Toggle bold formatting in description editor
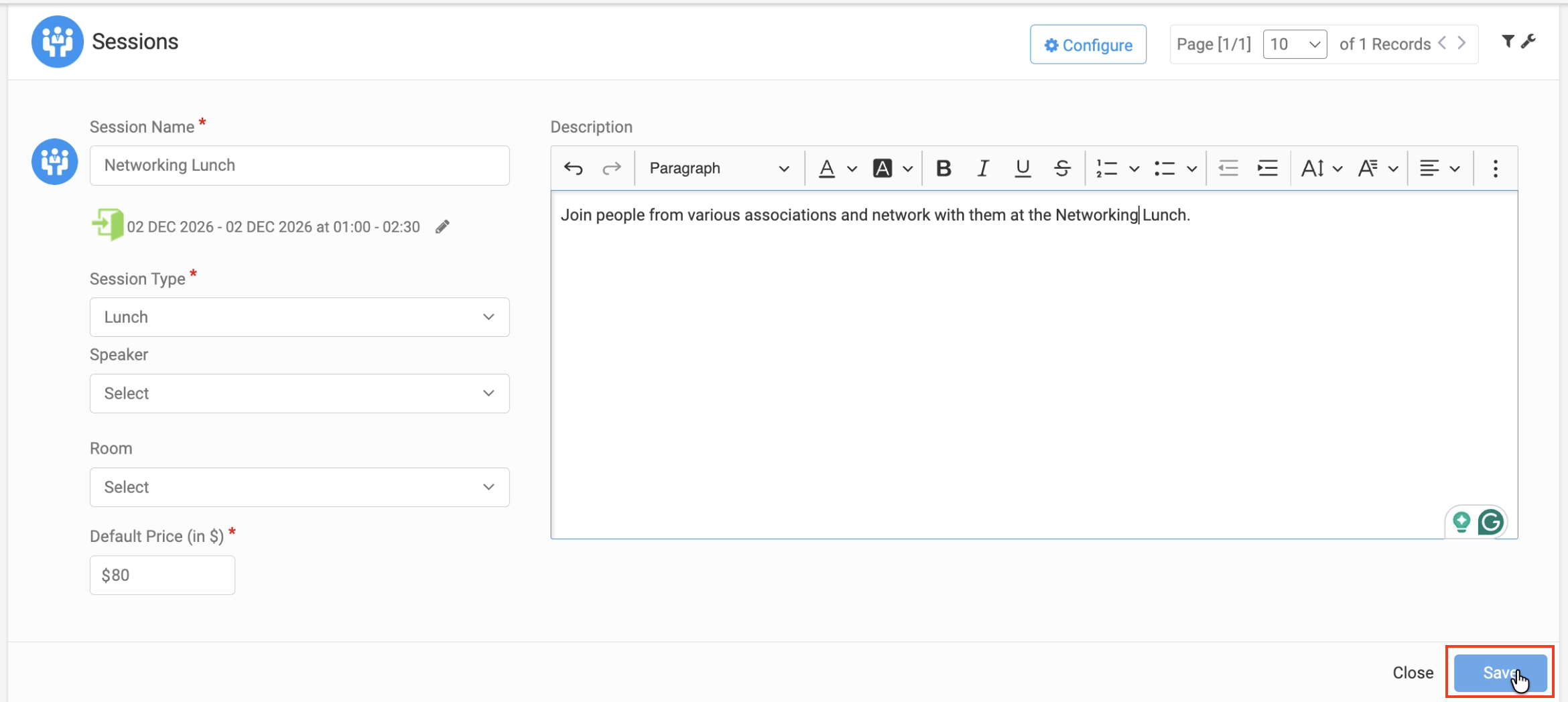This screenshot has width=1568, height=702. coord(943,168)
